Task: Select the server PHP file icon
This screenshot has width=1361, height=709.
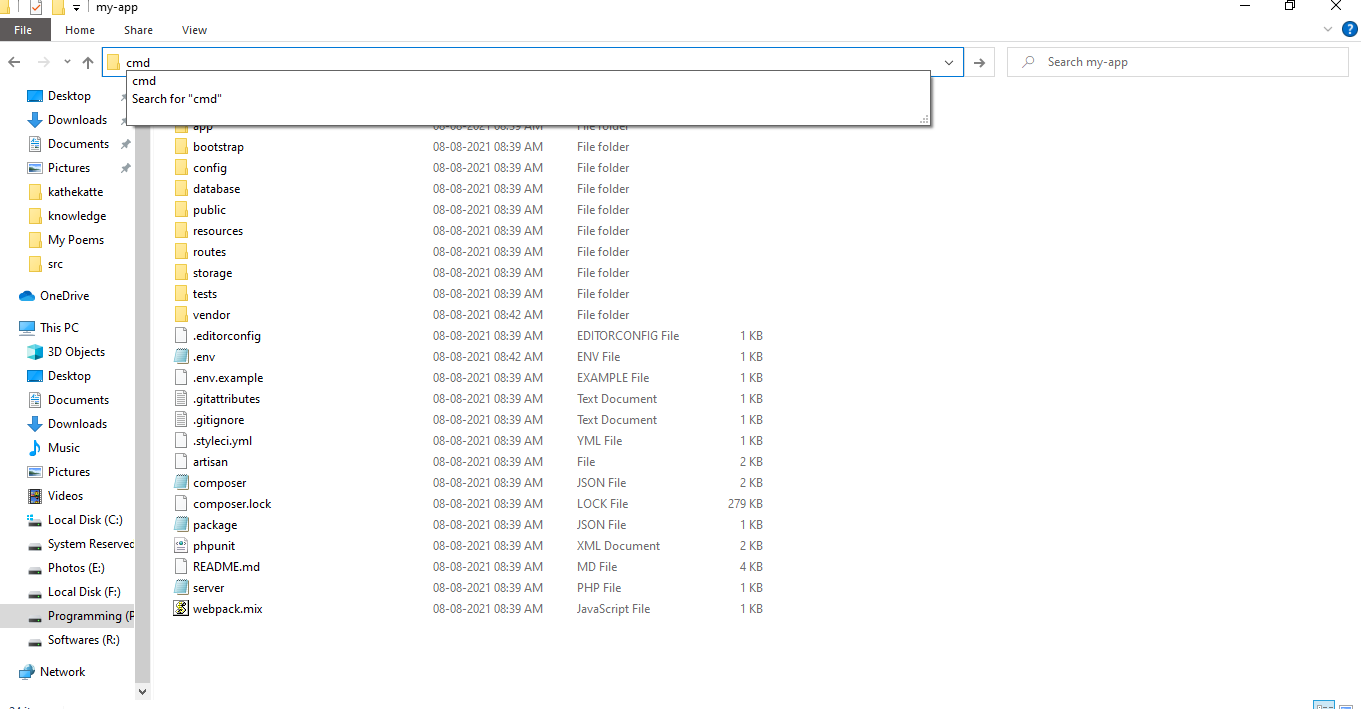Action: pos(181,588)
